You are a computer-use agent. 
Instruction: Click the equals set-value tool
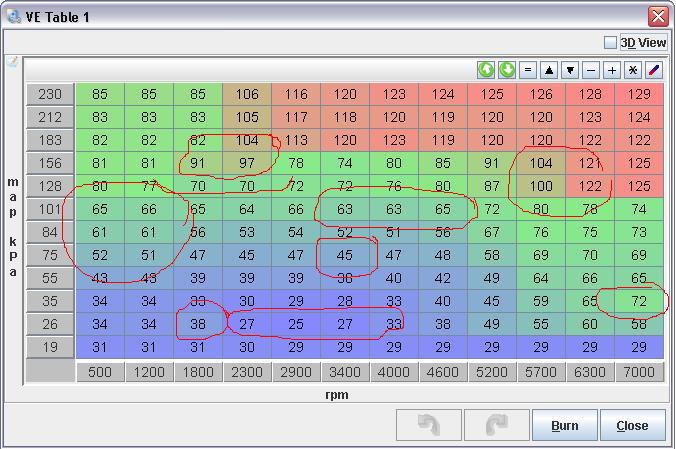(528, 70)
